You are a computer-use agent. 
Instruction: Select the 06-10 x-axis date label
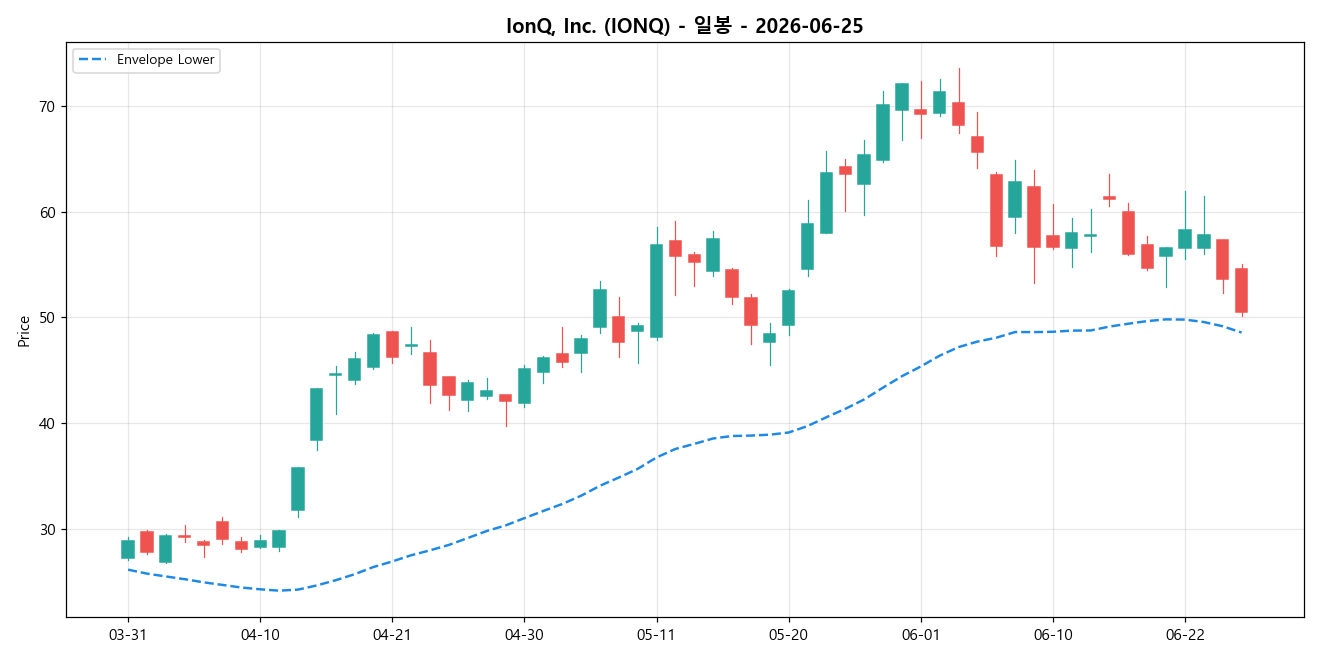[x=1053, y=635]
